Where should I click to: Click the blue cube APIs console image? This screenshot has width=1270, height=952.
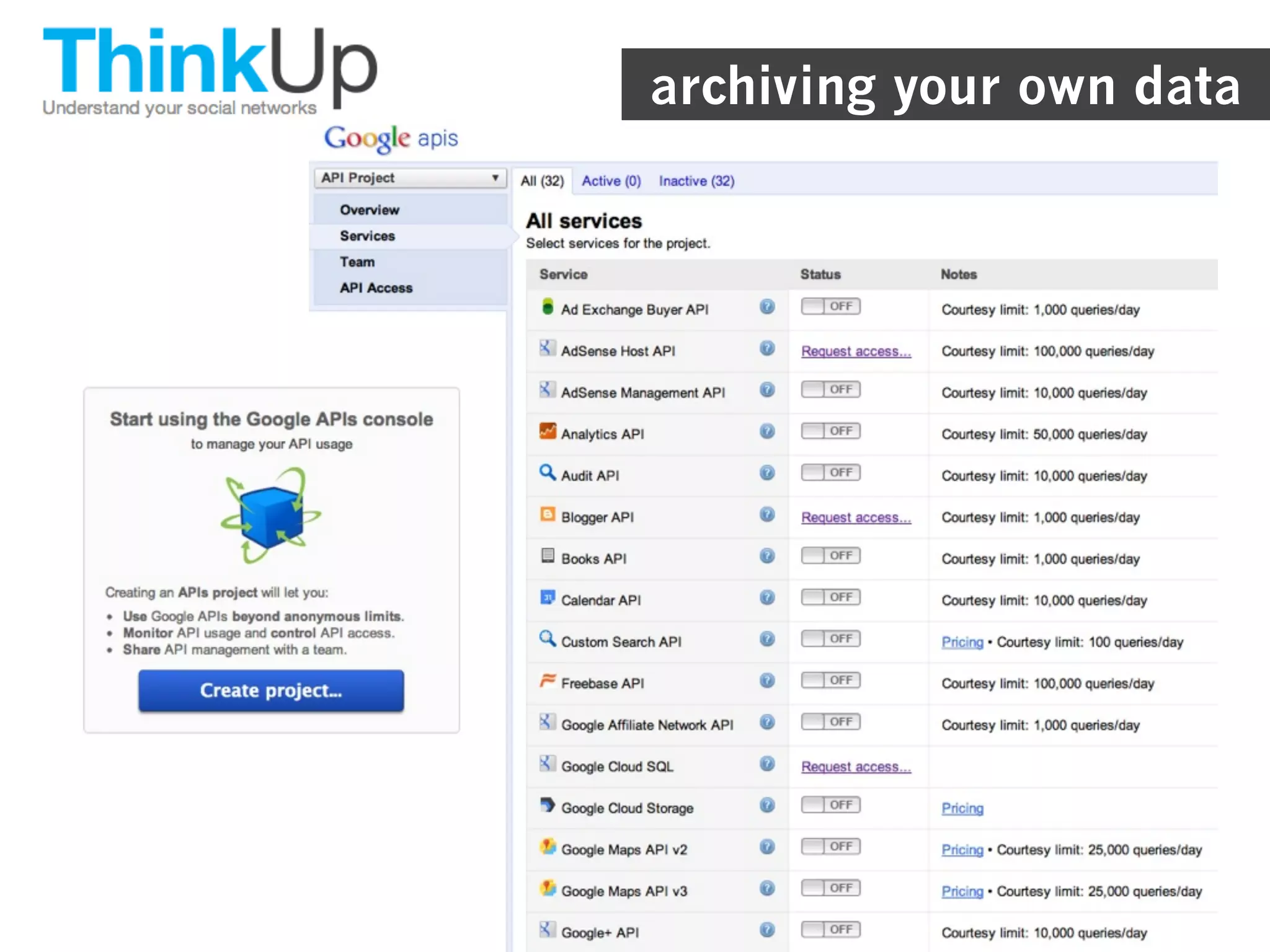(x=271, y=516)
